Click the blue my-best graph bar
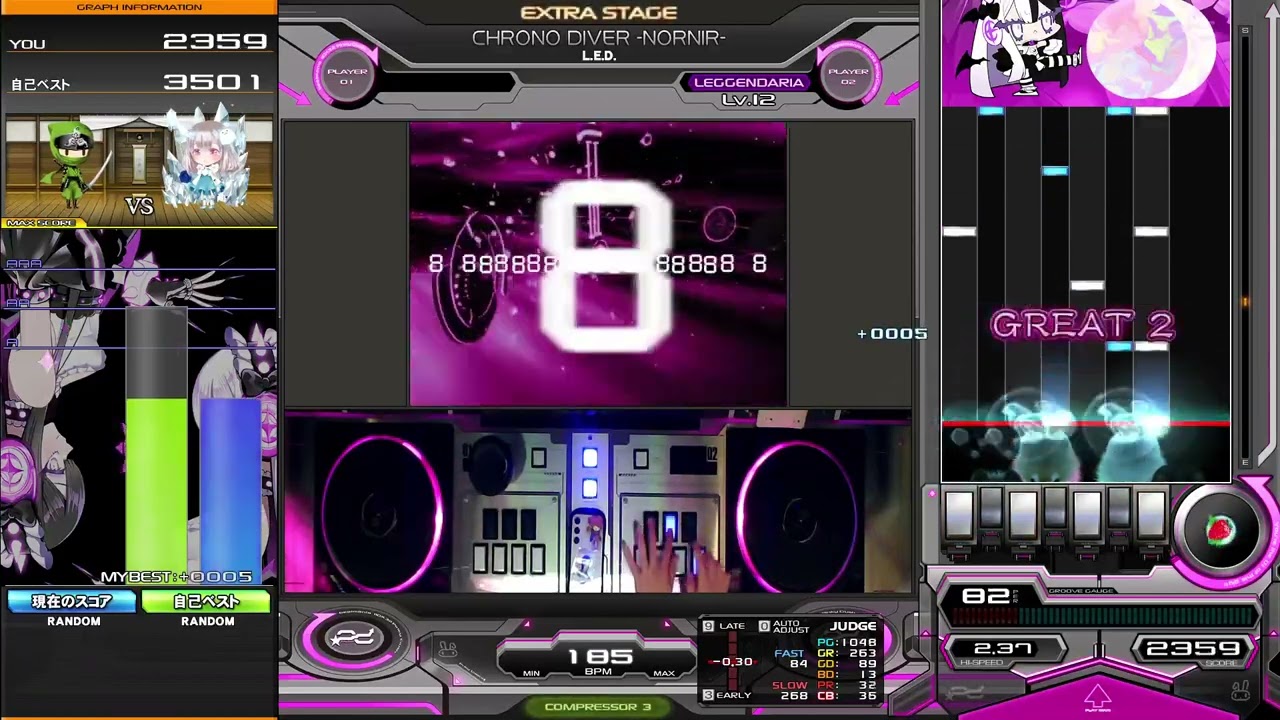The image size is (1280, 720). [230, 490]
